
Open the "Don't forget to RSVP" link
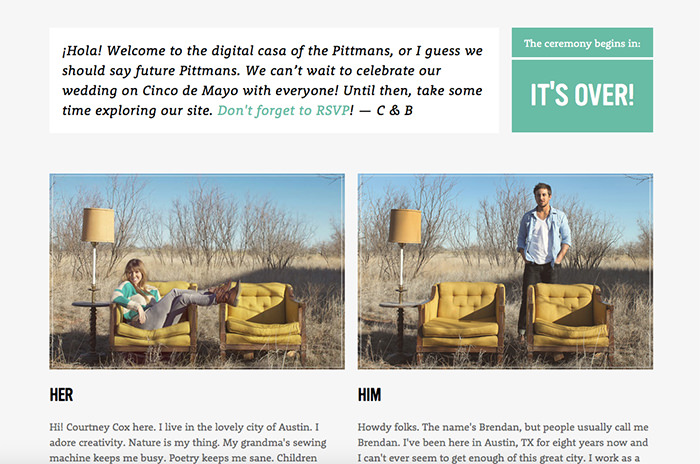click(283, 110)
